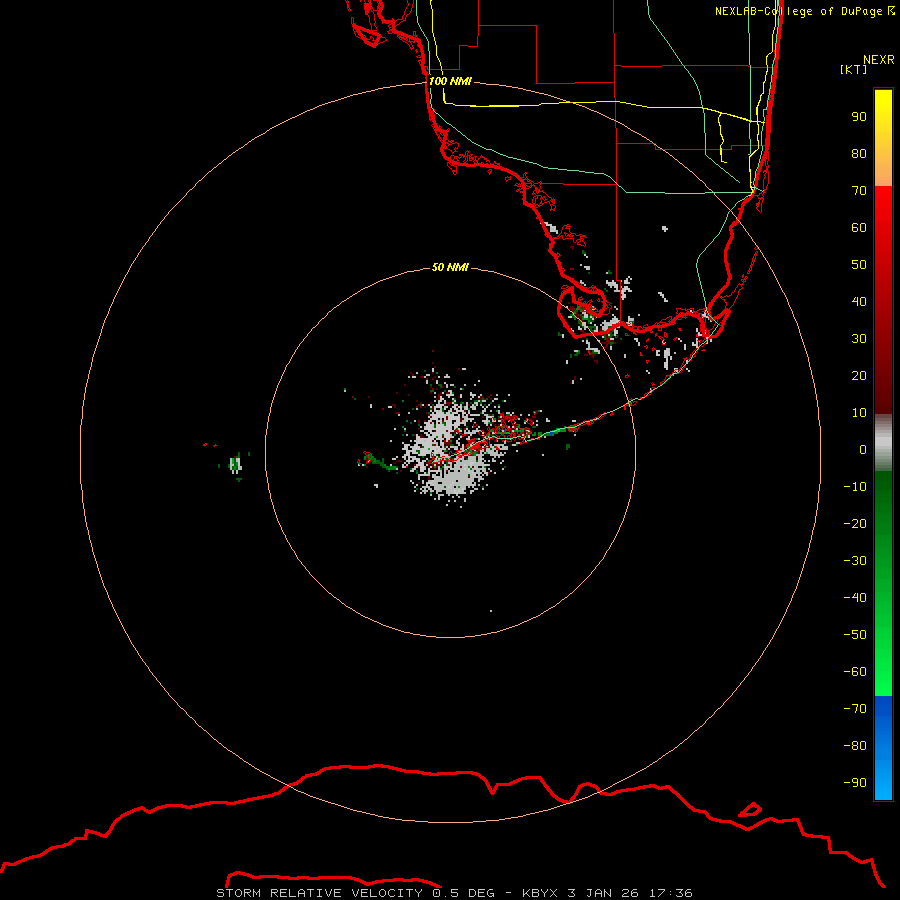Click the 20 value on velocity scale
This screenshot has width=900, height=900.
(x=859, y=375)
